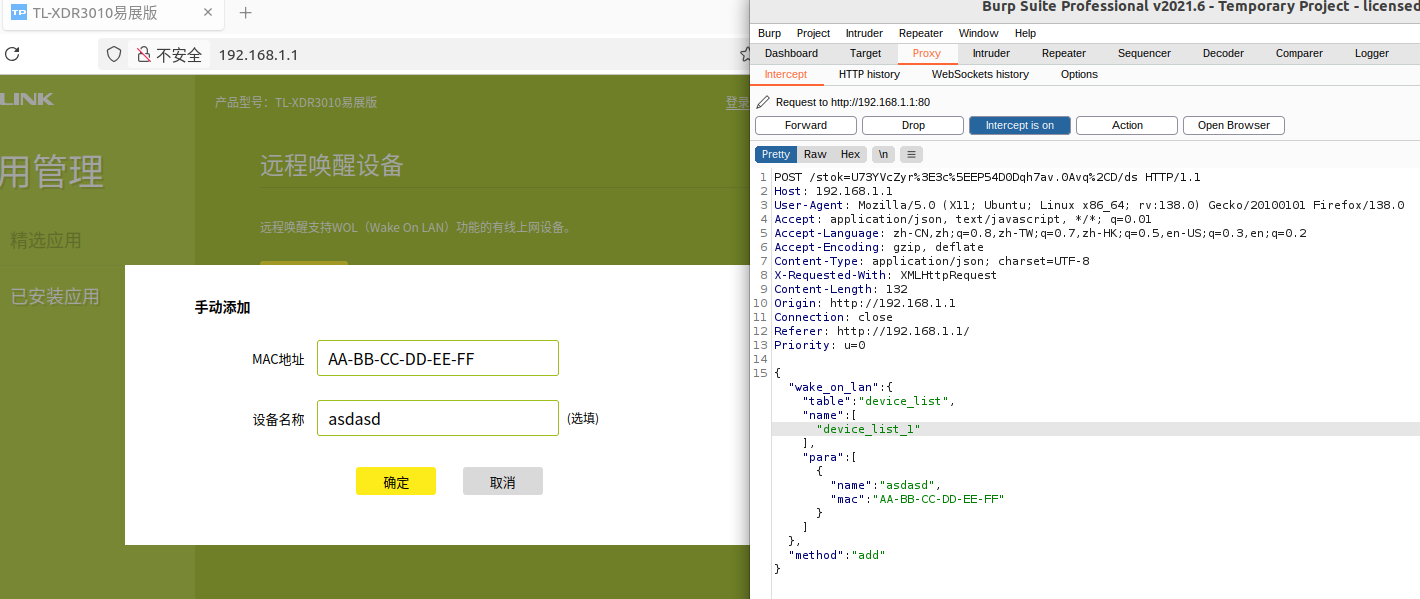Click the "Origin: http://192.168.1.1" line
This screenshot has height=599, width=1420.
coord(865,303)
